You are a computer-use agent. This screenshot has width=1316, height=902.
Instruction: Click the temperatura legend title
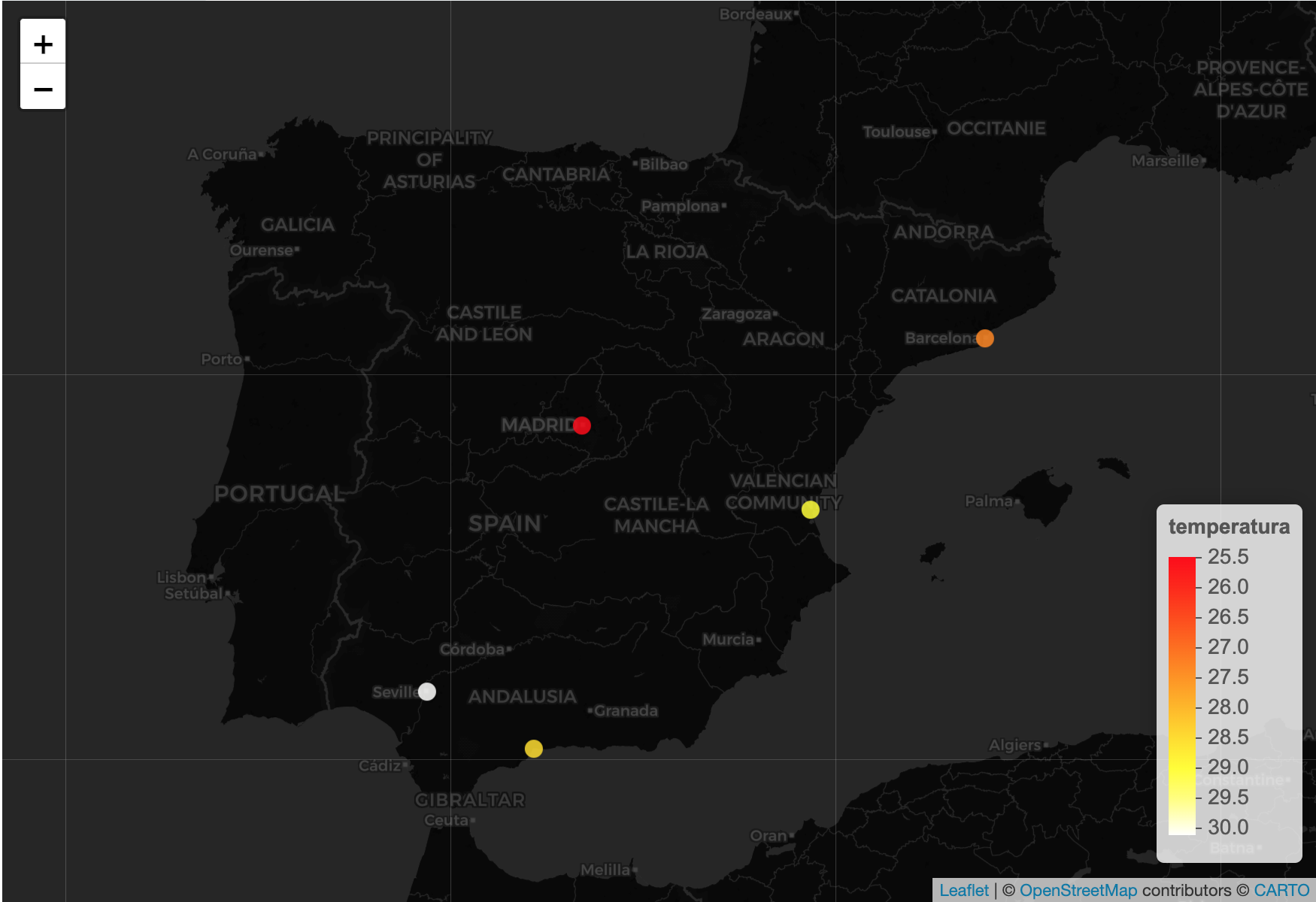(1229, 527)
